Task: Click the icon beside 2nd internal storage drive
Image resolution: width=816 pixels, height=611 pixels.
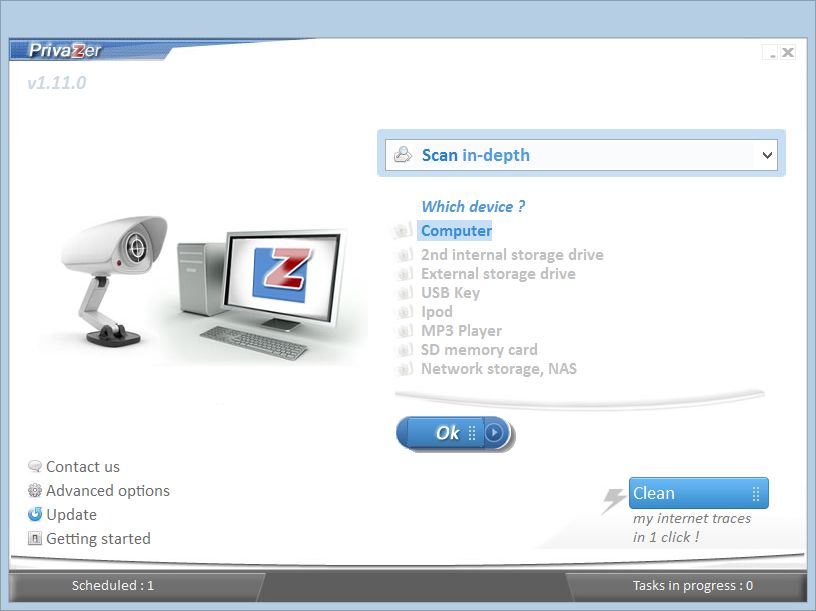Action: click(404, 255)
